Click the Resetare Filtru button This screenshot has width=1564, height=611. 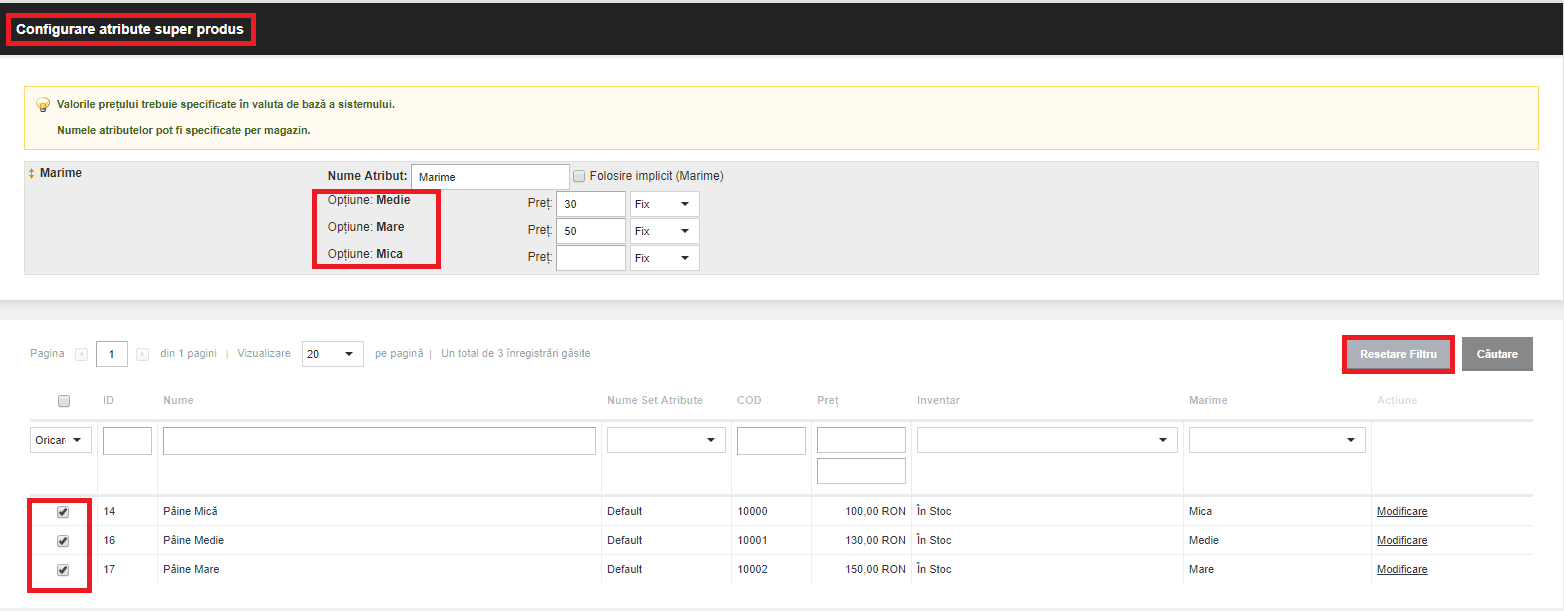coord(1398,354)
